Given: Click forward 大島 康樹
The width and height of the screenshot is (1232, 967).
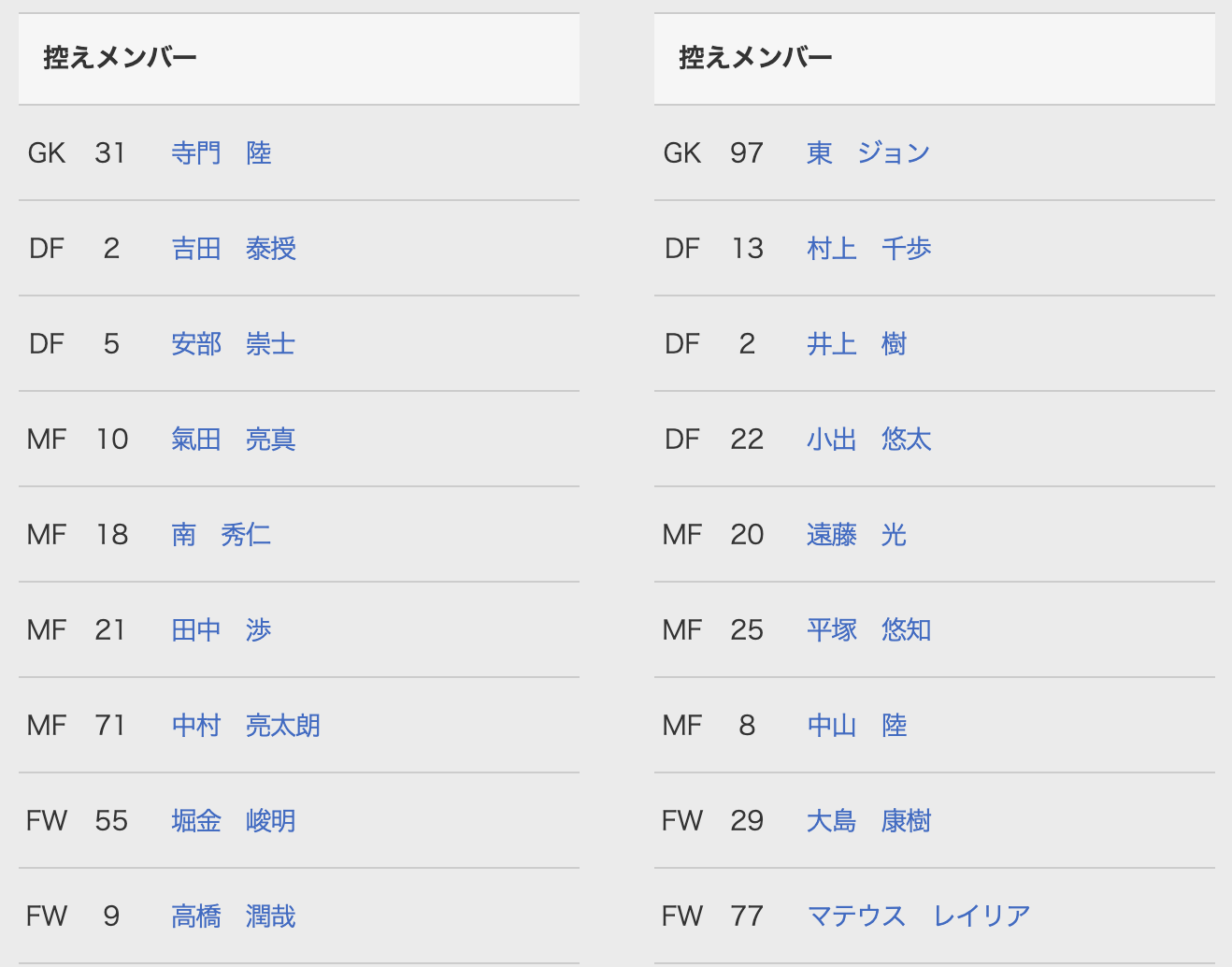Looking at the screenshot, I should click(869, 821).
